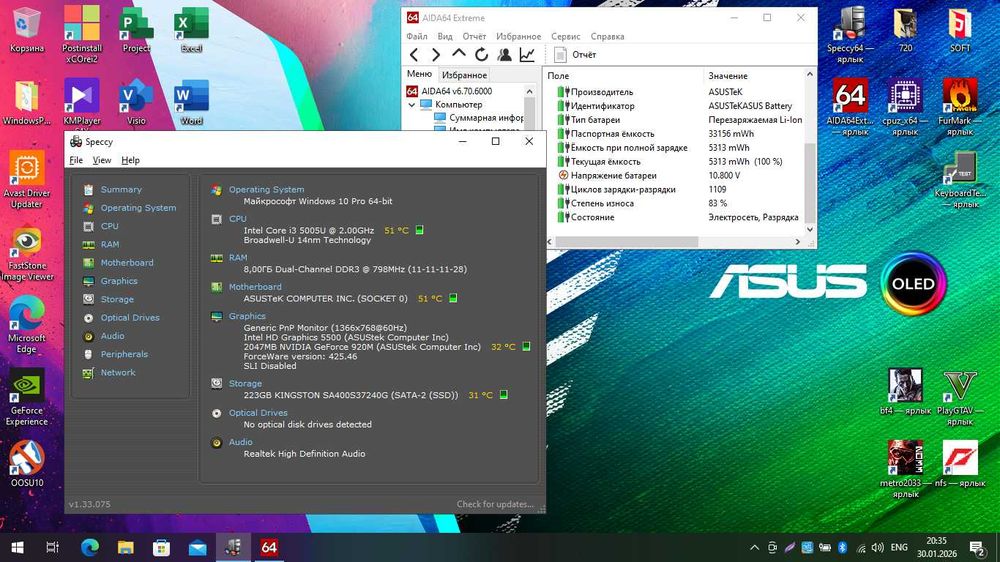Launch the Word desktop shortcut
Image resolution: width=1000 pixels, height=562 pixels.
point(191,103)
